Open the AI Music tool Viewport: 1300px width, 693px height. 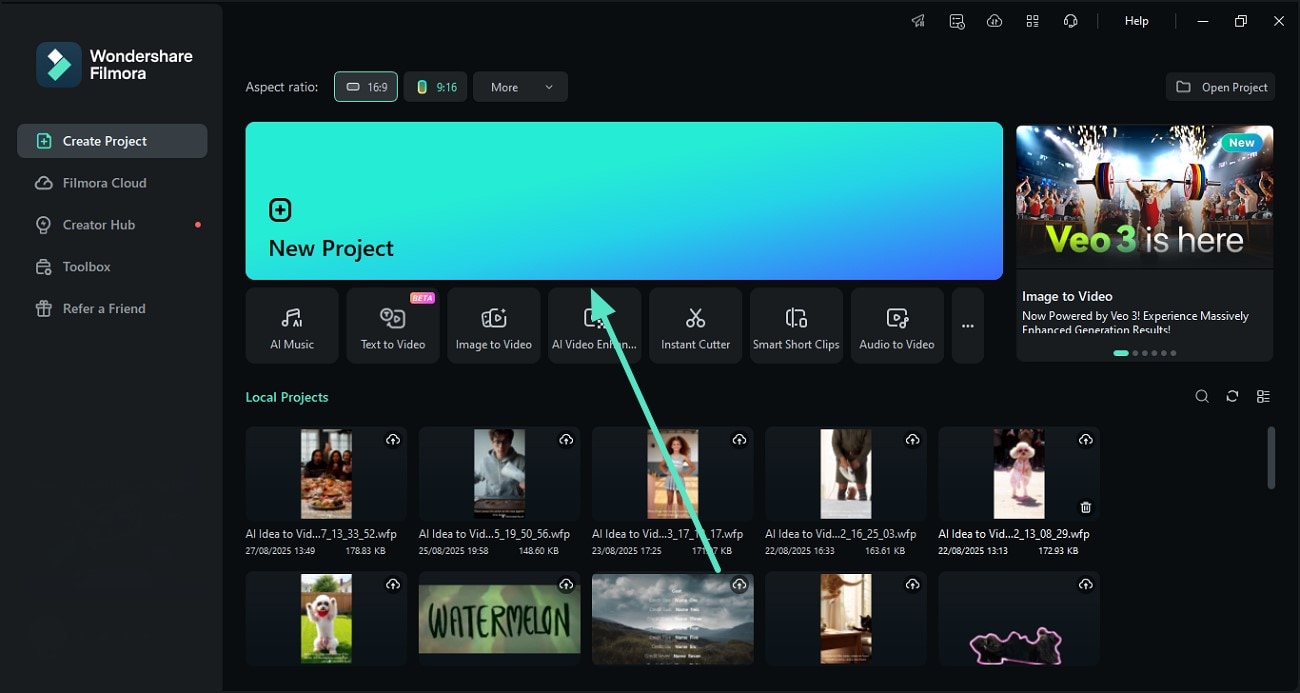coord(292,325)
